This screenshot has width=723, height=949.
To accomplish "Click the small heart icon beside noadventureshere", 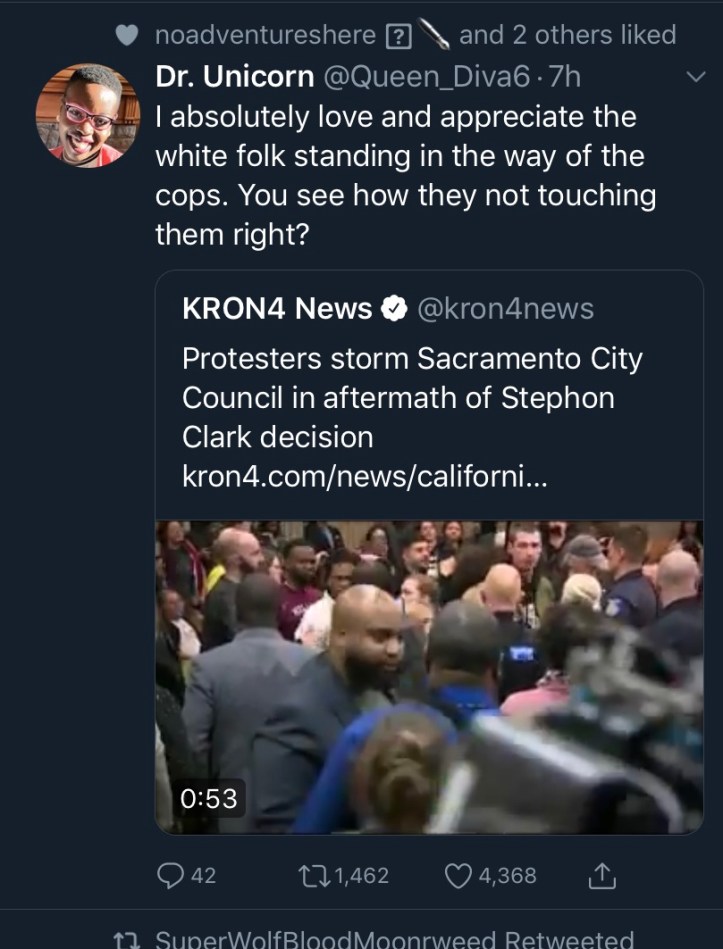I will [x=126, y=35].
